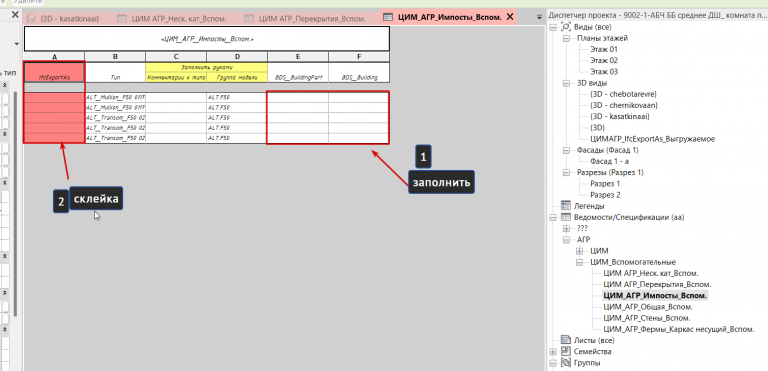This screenshot has width=768, height=371.
Task: Click the Легенды legend icon
Action: (566, 206)
